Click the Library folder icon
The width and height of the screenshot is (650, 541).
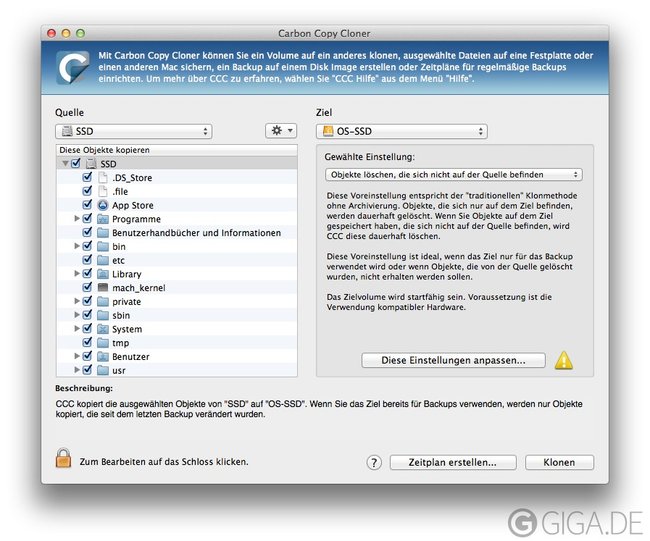(x=103, y=274)
